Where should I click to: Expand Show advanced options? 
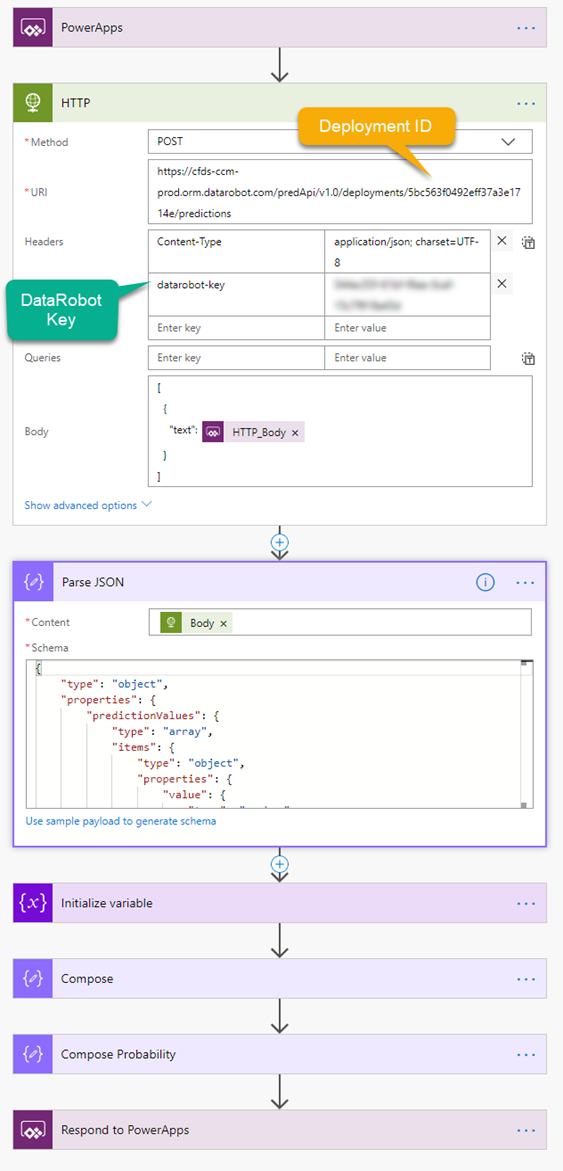pyautogui.click(x=88, y=505)
